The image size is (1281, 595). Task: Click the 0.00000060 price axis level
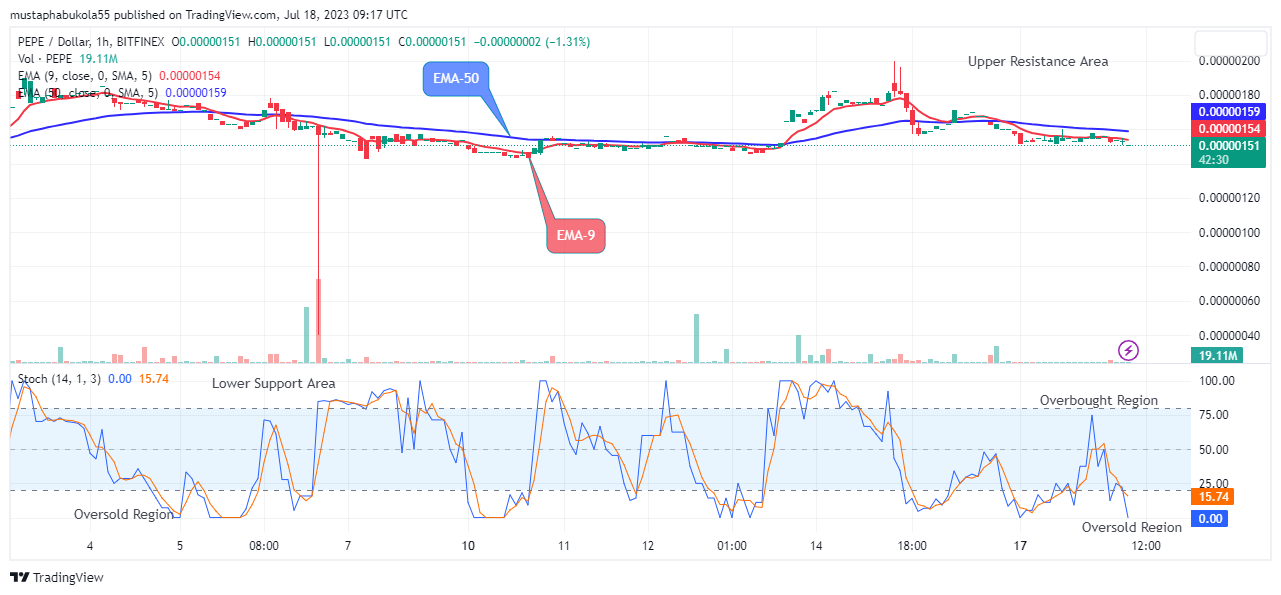click(1230, 300)
